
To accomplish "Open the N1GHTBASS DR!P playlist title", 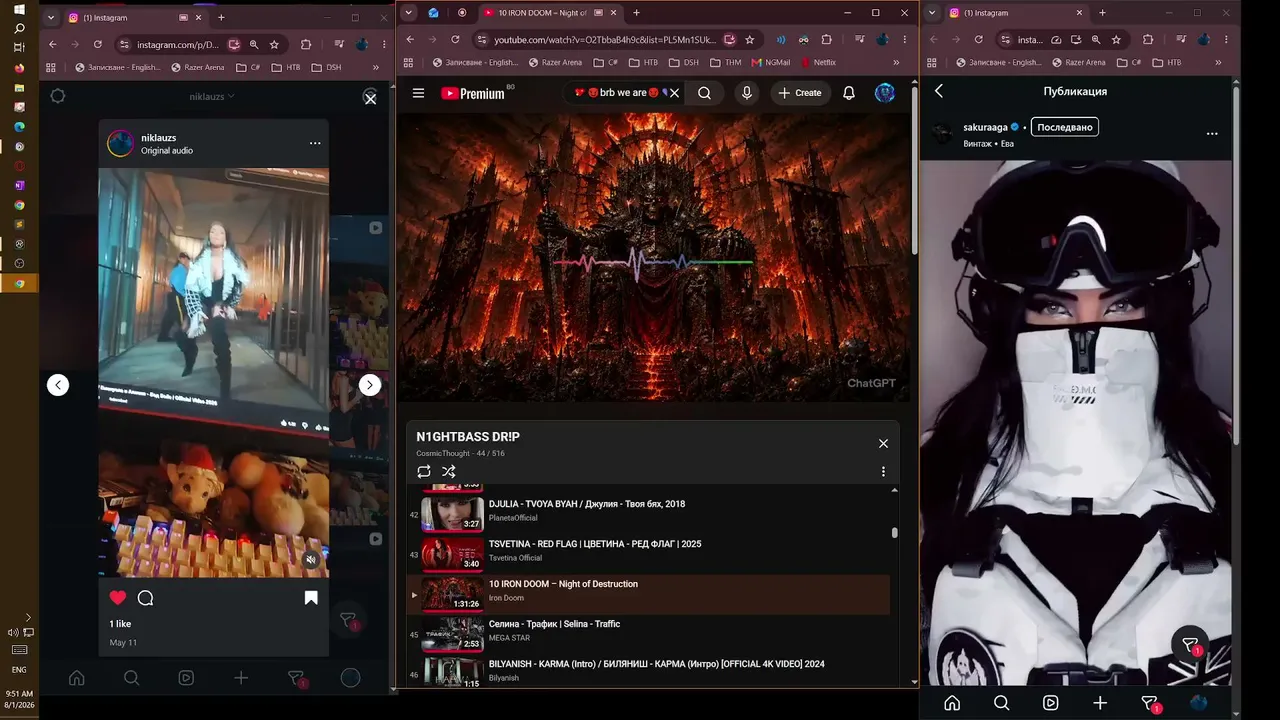I will click(x=468, y=437).
